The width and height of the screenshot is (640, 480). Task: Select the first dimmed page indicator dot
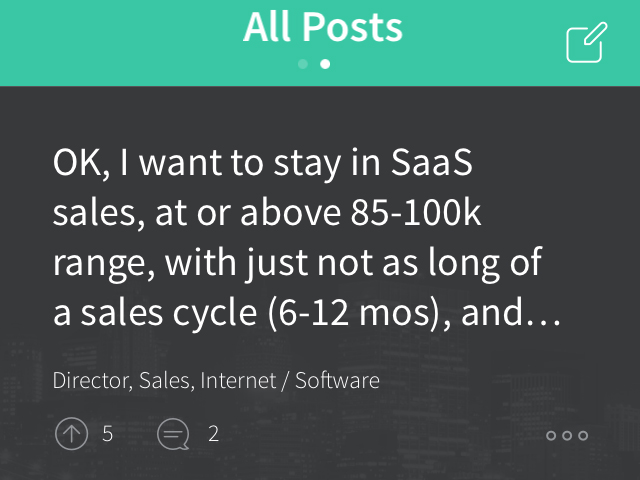(303, 64)
